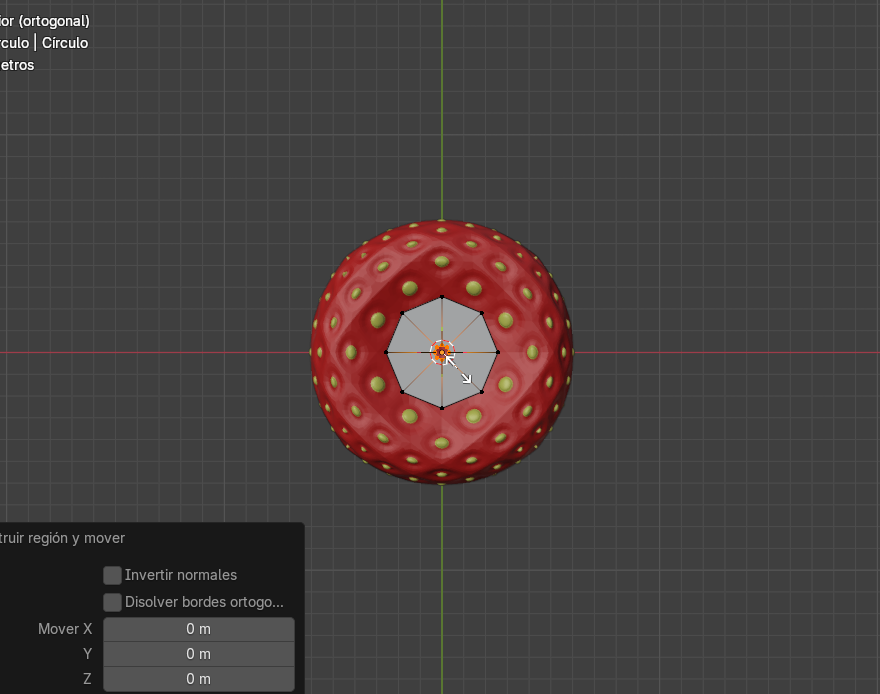880x694 pixels.
Task: Click the Z move value field
Action: (x=199, y=679)
